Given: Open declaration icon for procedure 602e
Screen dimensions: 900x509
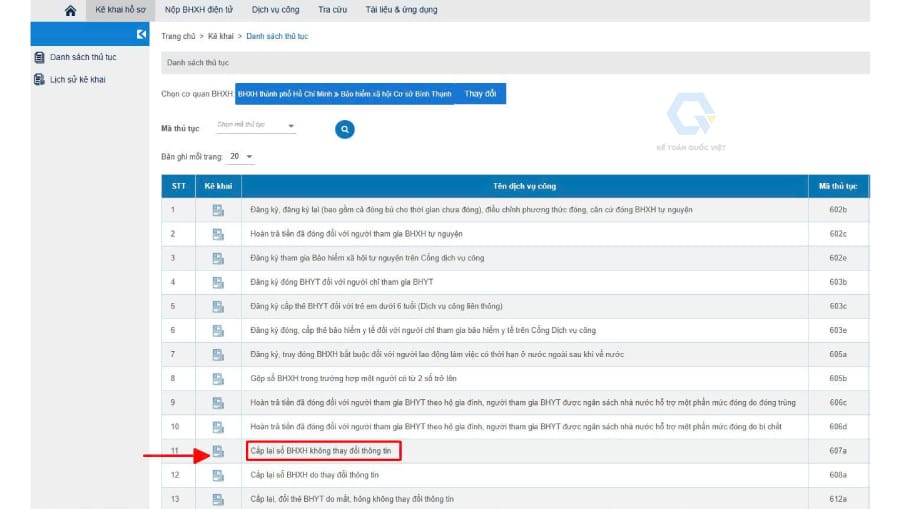Looking at the screenshot, I should pos(218,258).
